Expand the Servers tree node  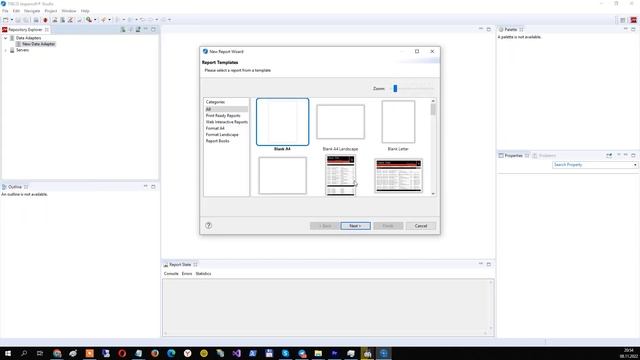(6, 50)
